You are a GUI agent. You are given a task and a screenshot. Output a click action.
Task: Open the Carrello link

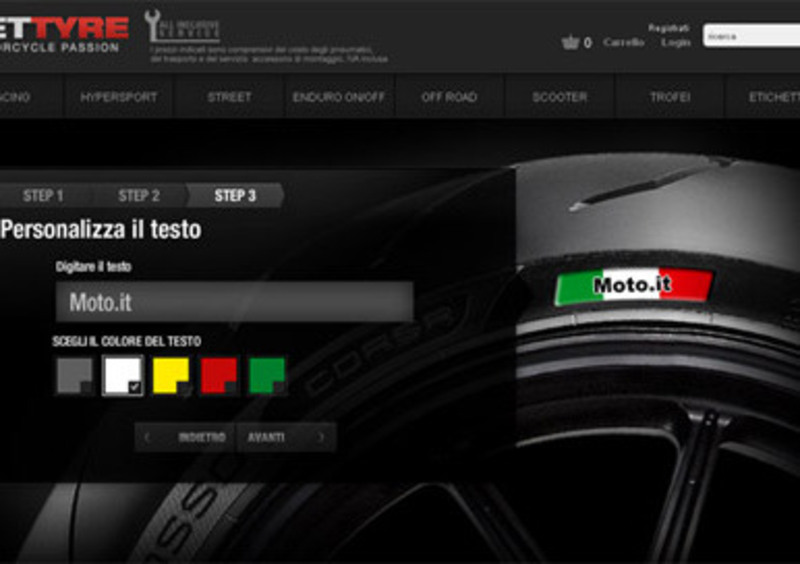623,42
